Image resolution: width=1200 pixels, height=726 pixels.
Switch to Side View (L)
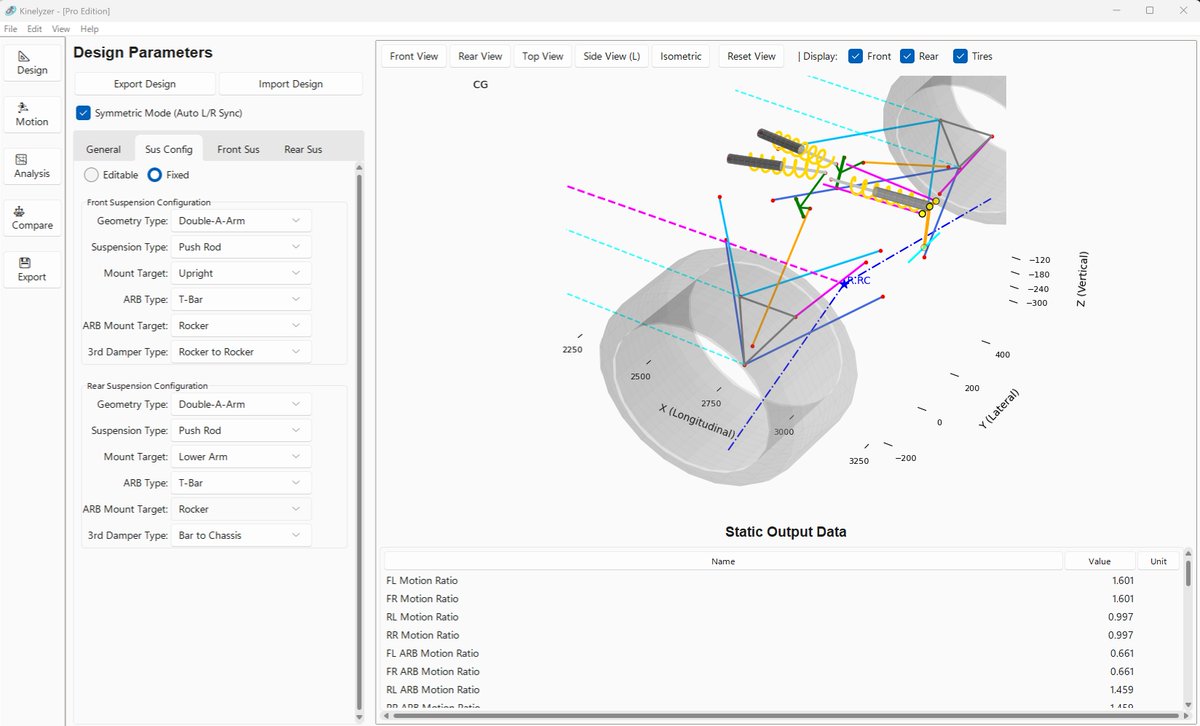[612, 56]
